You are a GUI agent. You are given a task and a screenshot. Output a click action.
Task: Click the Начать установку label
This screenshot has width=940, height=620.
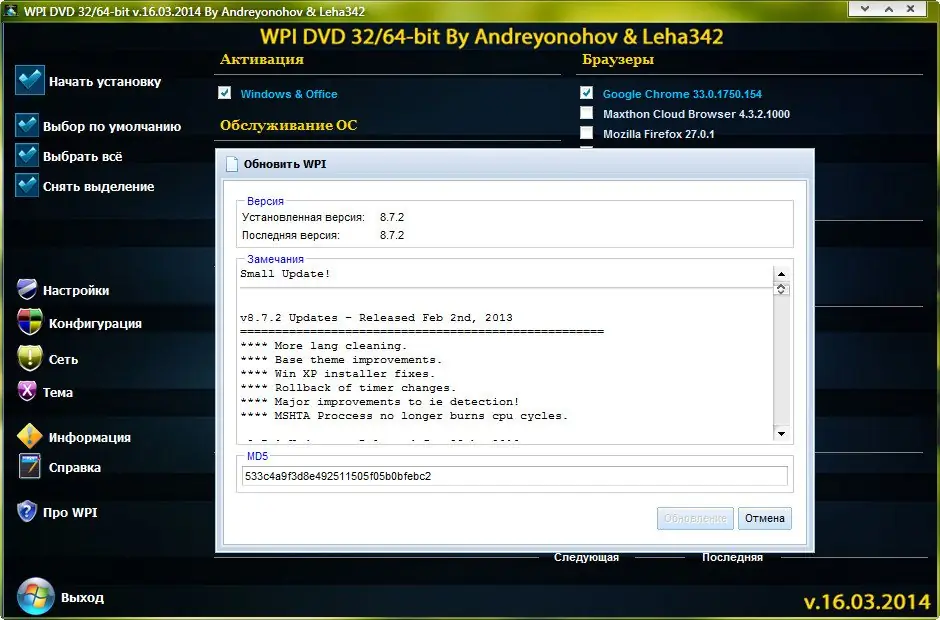pos(105,82)
